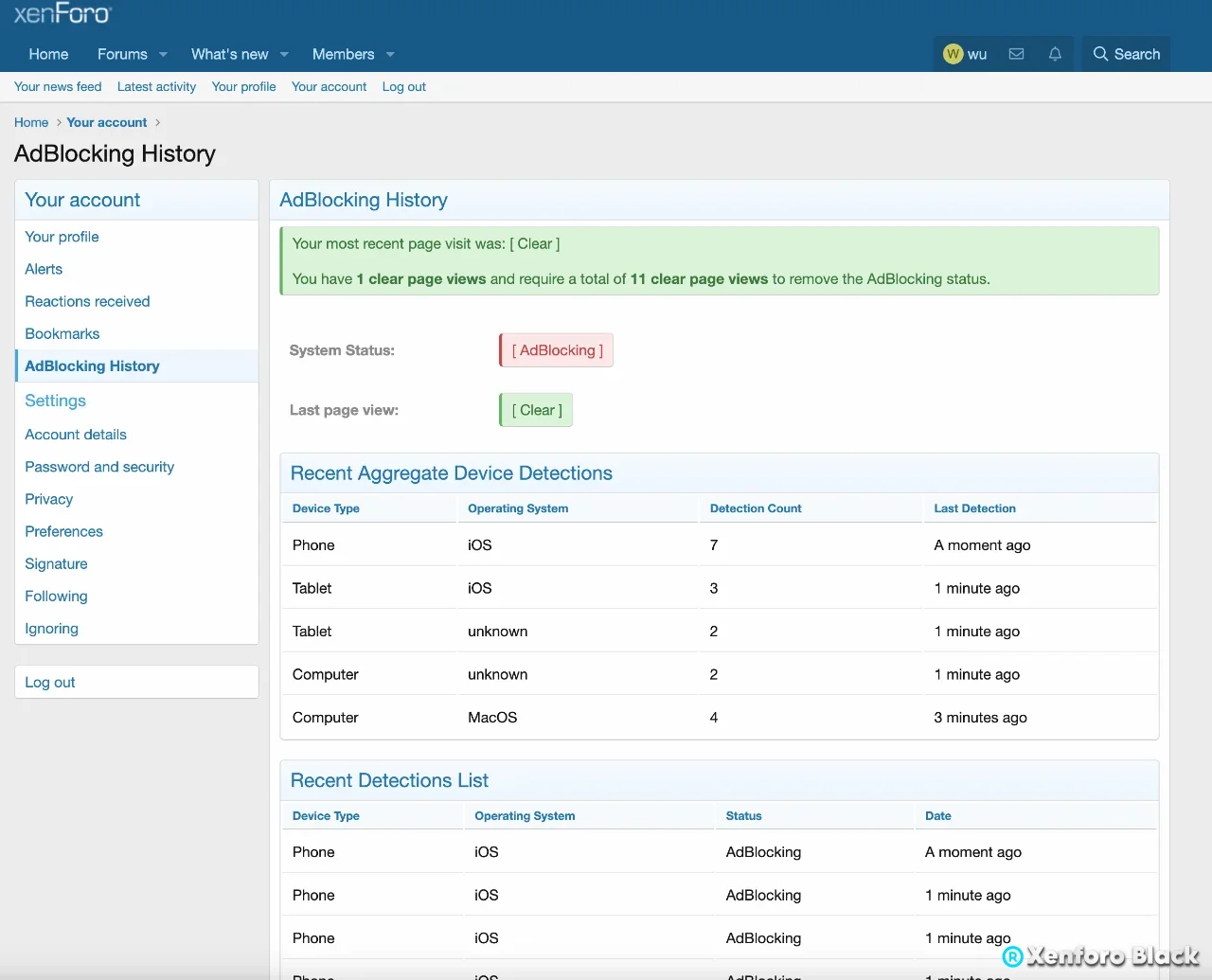Click the red [ AdBlocking ] status badge
The height and width of the screenshot is (980, 1212).
point(557,350)
